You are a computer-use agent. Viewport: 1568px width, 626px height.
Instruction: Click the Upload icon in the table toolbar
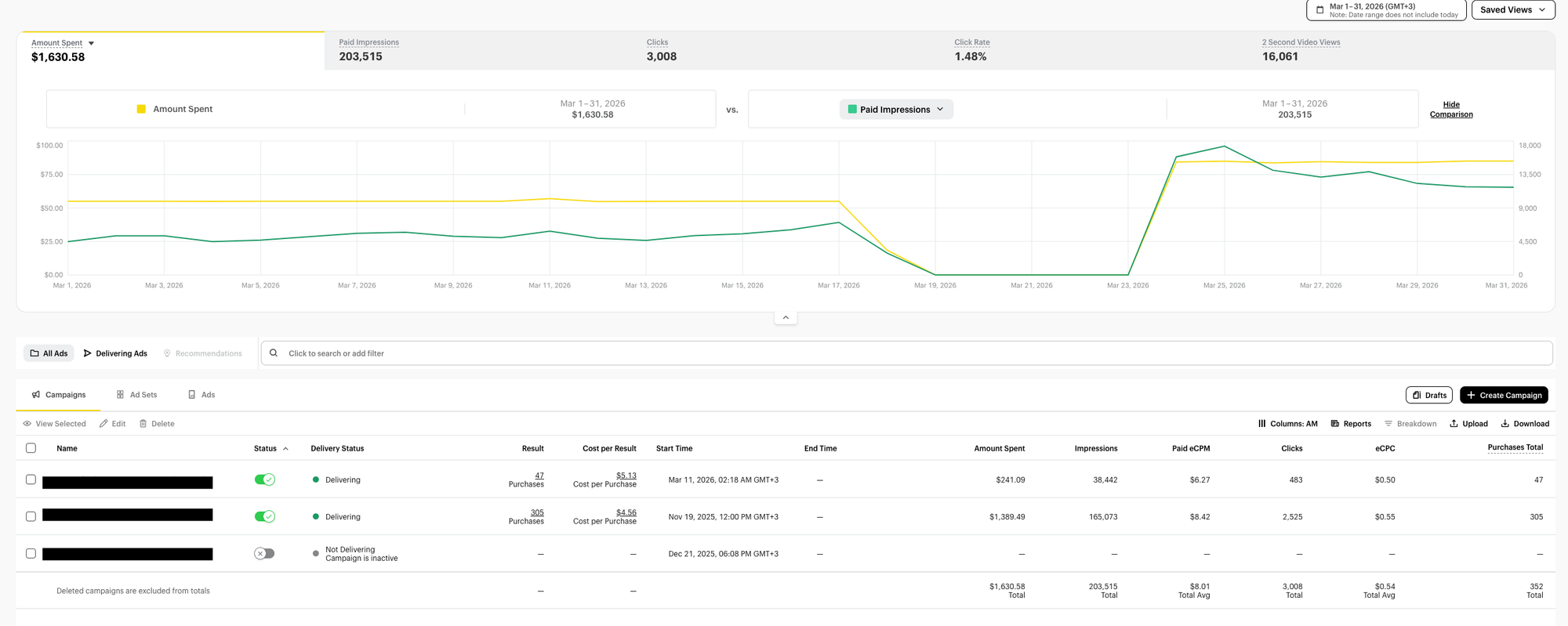[1454, 424]
